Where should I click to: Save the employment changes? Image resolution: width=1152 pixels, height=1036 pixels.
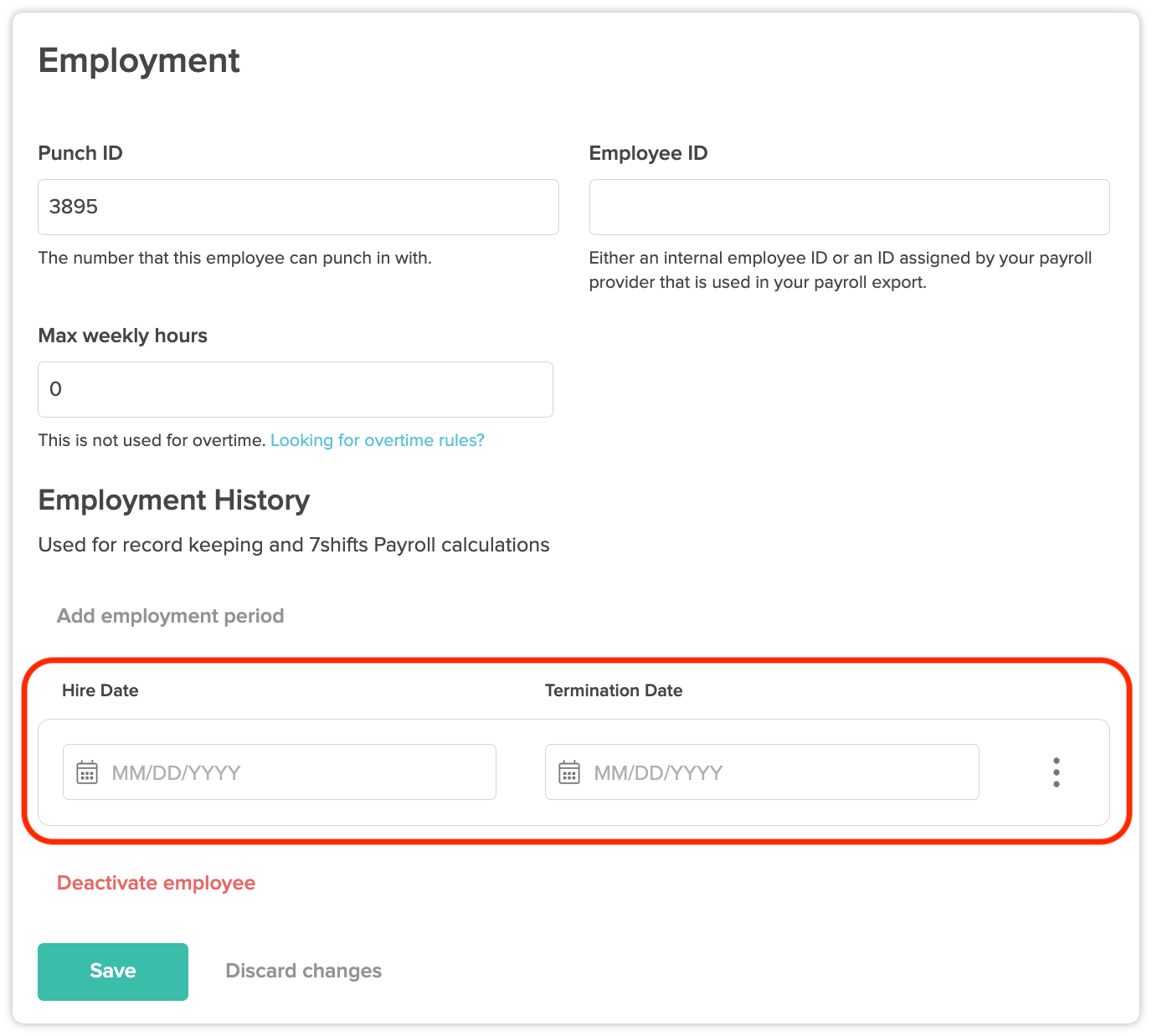click(x=113, y=972)
